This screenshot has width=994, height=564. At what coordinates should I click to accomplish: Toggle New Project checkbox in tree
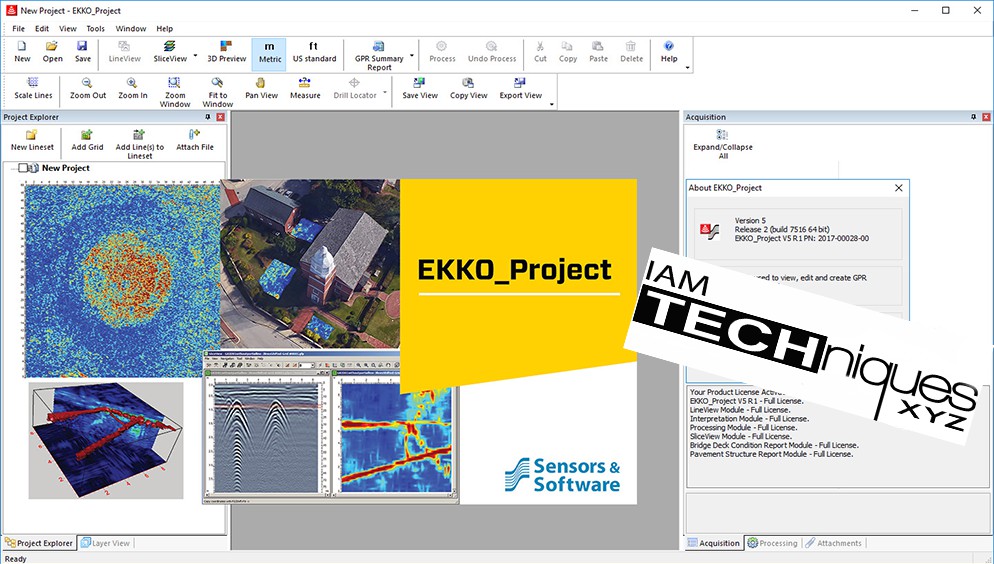[x=23, y=168]
